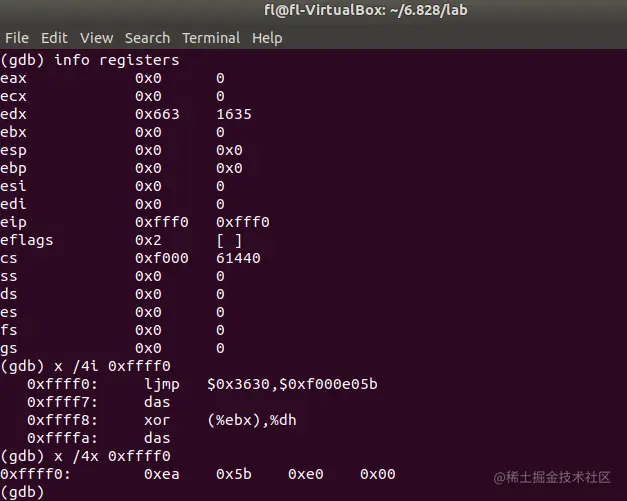
Task: Click the byte value 0x5b
Action: [234, 474]
